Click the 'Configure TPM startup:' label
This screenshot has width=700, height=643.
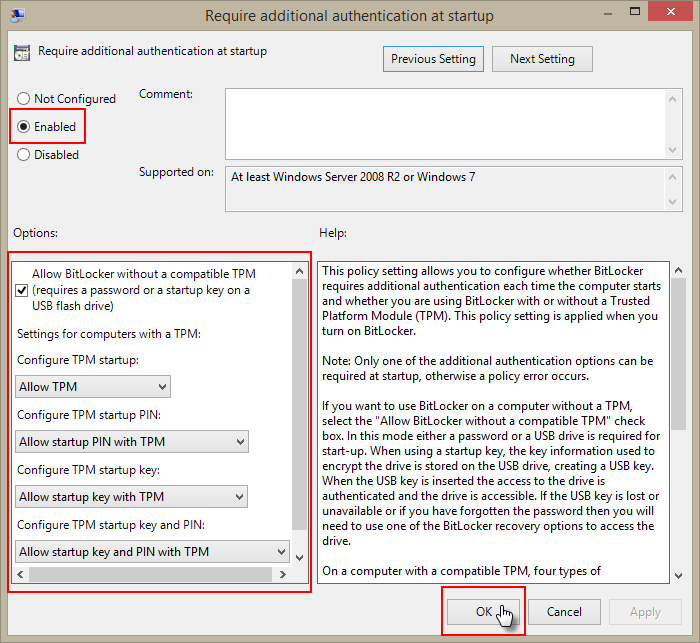coord(78,360)
